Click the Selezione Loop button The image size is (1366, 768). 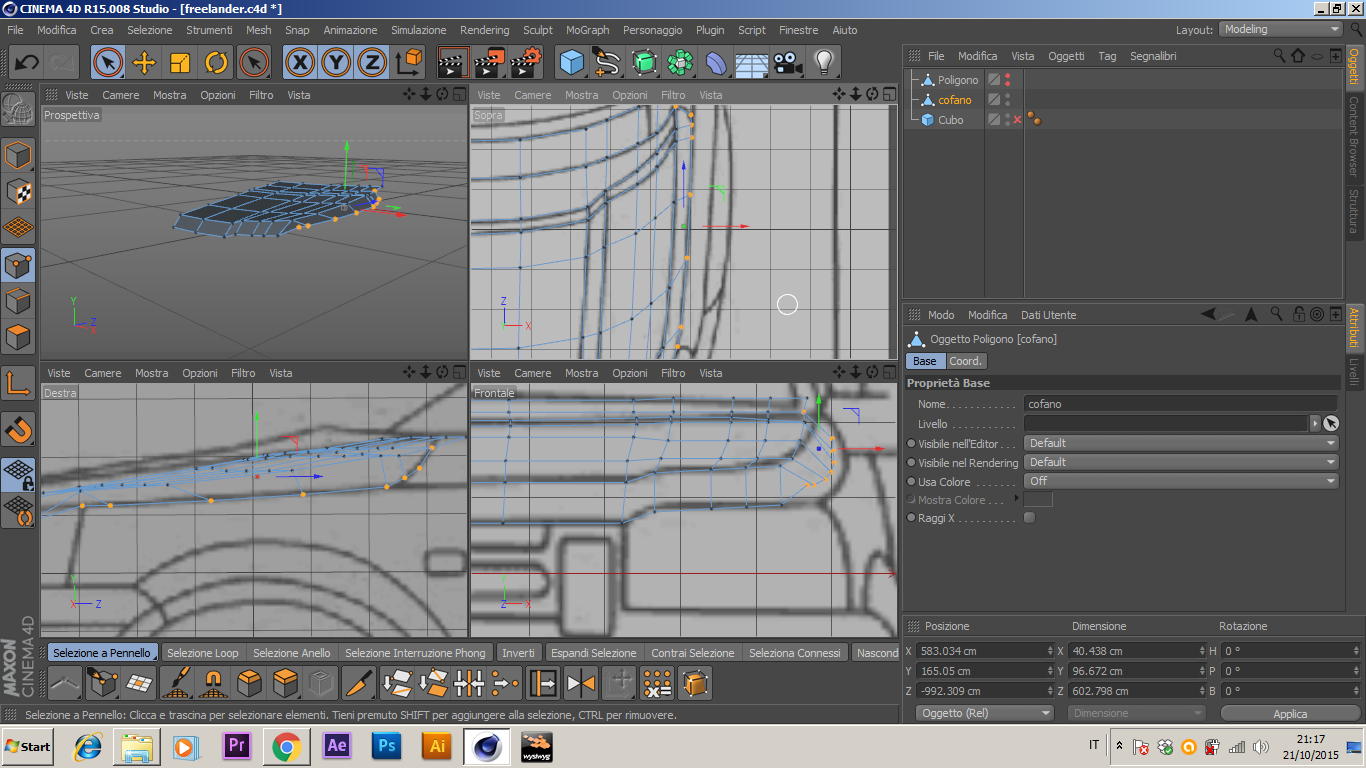click(x=203, y=653)
